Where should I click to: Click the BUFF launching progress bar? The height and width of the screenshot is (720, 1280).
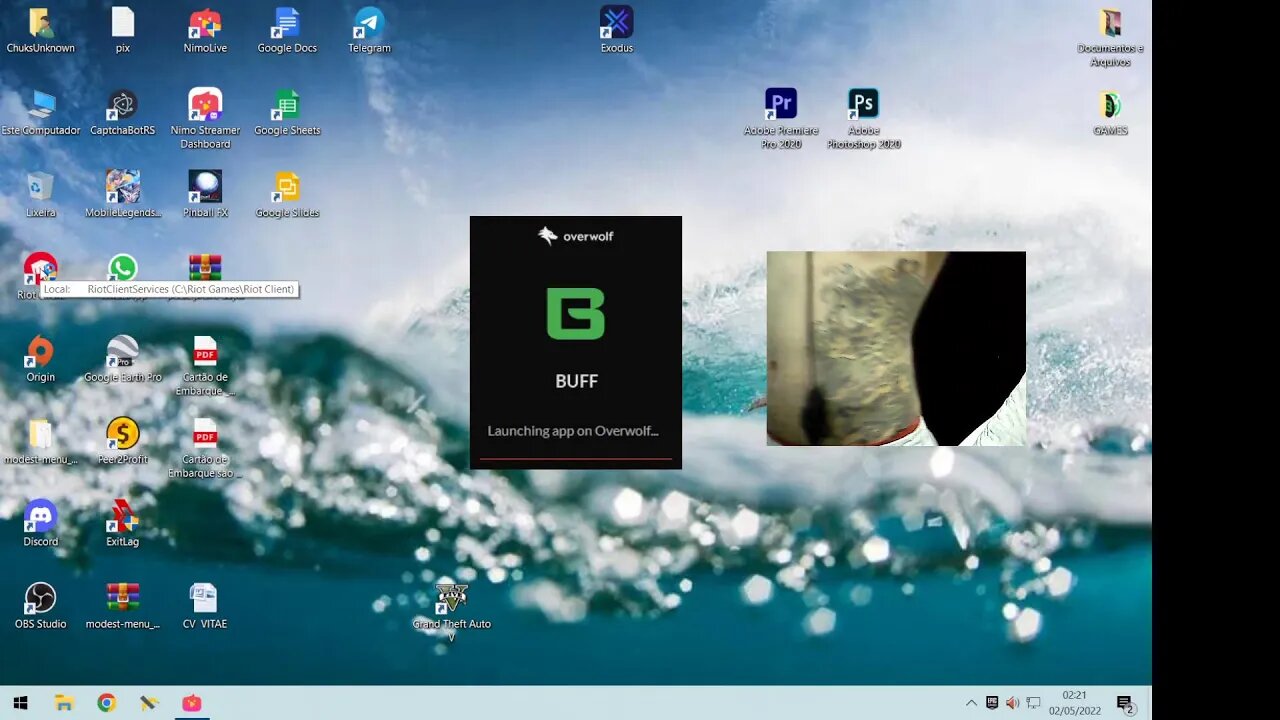576,458
